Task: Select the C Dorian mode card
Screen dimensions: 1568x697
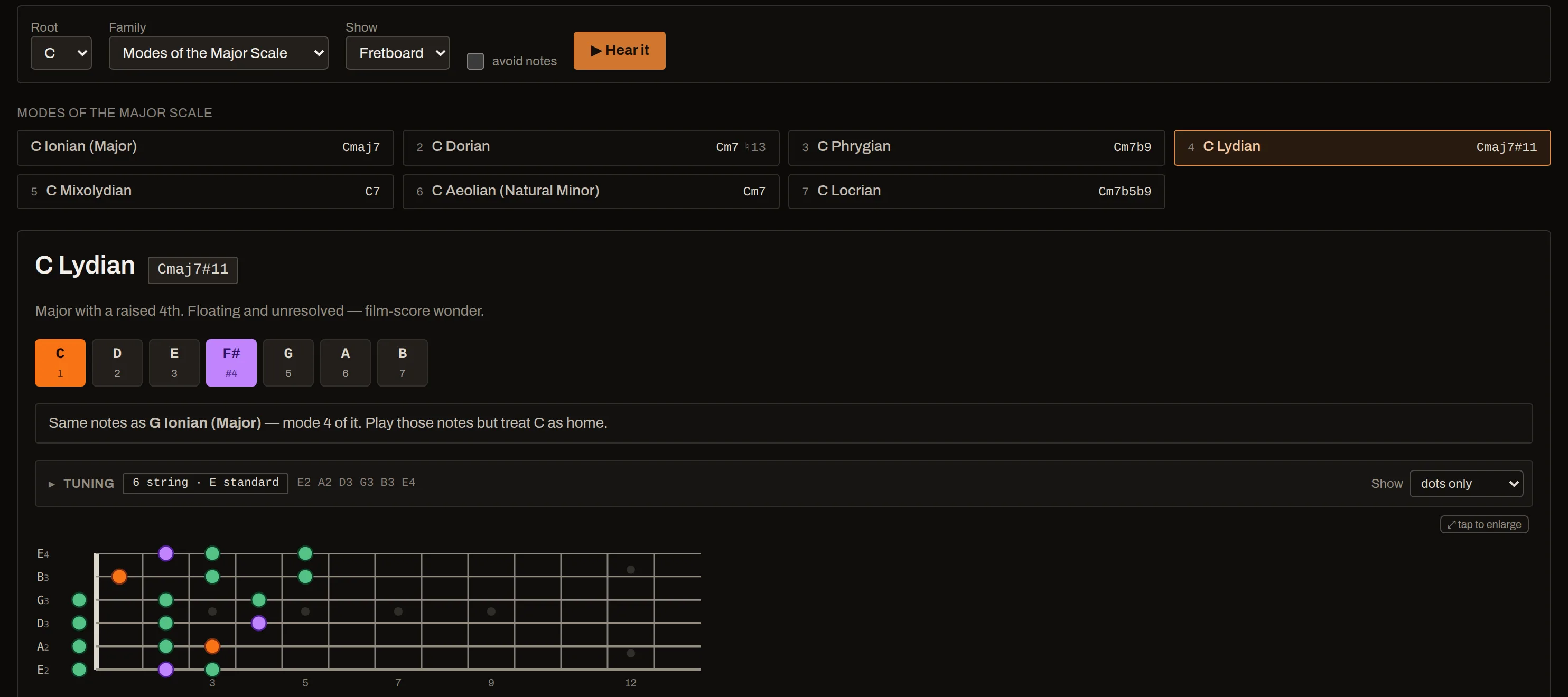Action: pyautogui.click(x=591, y=147)
